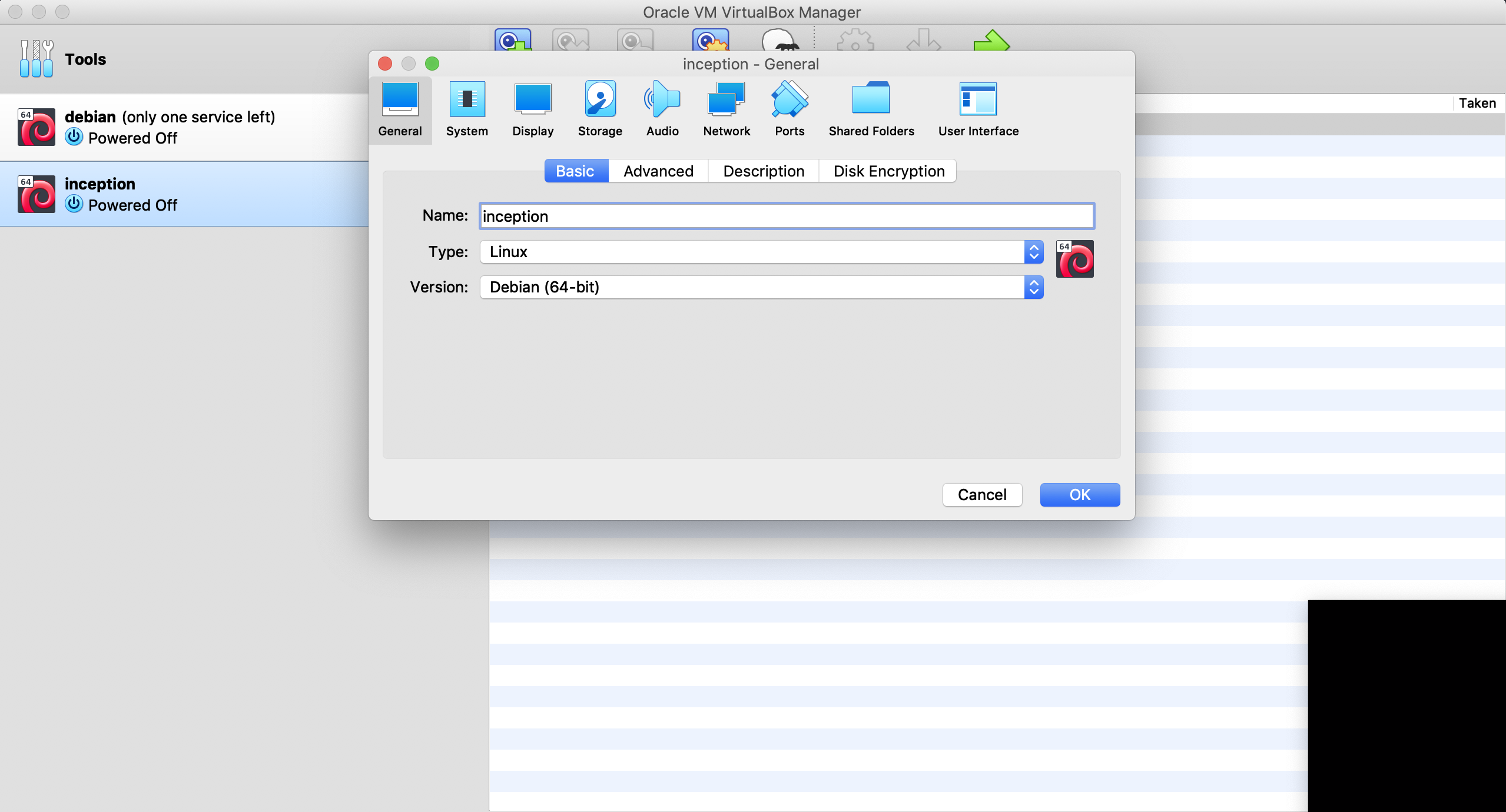The image size is (1506, 812).
Task: Open the Network settings section
Action: [727, 110]
